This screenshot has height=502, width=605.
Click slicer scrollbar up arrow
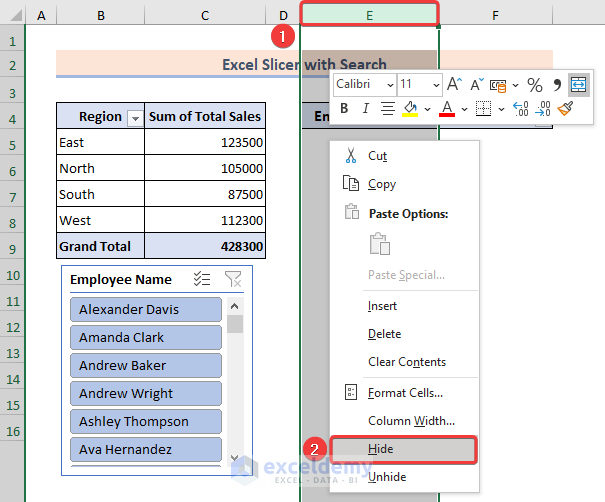235,306
